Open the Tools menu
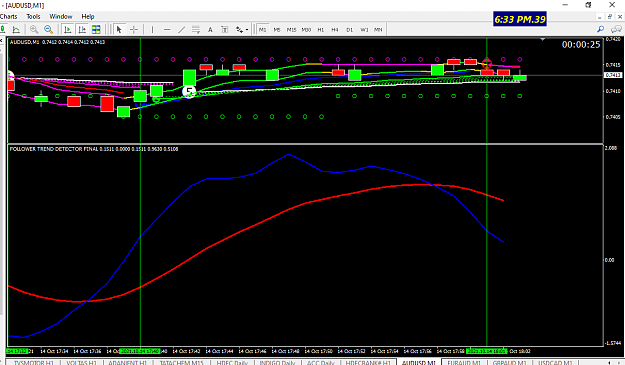Image resolution: width=625 pixels, height=365 pixels. (x=33, y=16)
